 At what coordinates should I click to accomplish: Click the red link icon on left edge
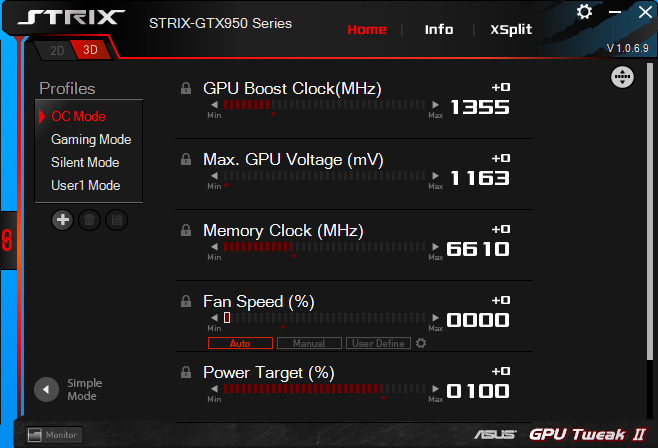[6, 240]
